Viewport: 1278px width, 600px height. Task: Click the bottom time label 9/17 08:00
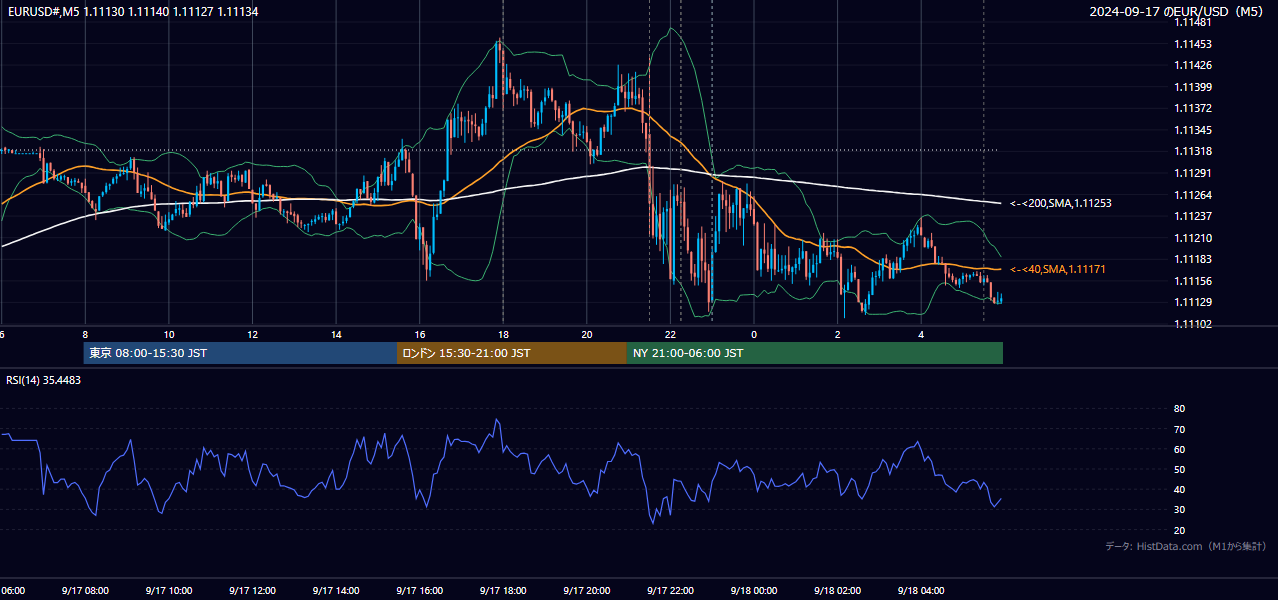pos(85,591)
